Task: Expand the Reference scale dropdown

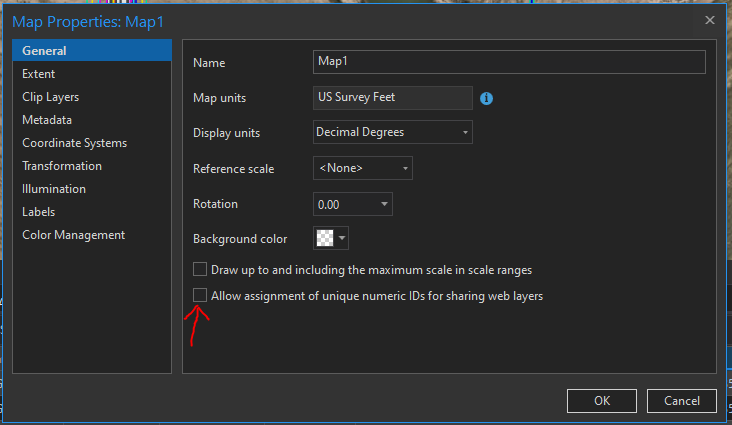Action: (x=362, y=168)
